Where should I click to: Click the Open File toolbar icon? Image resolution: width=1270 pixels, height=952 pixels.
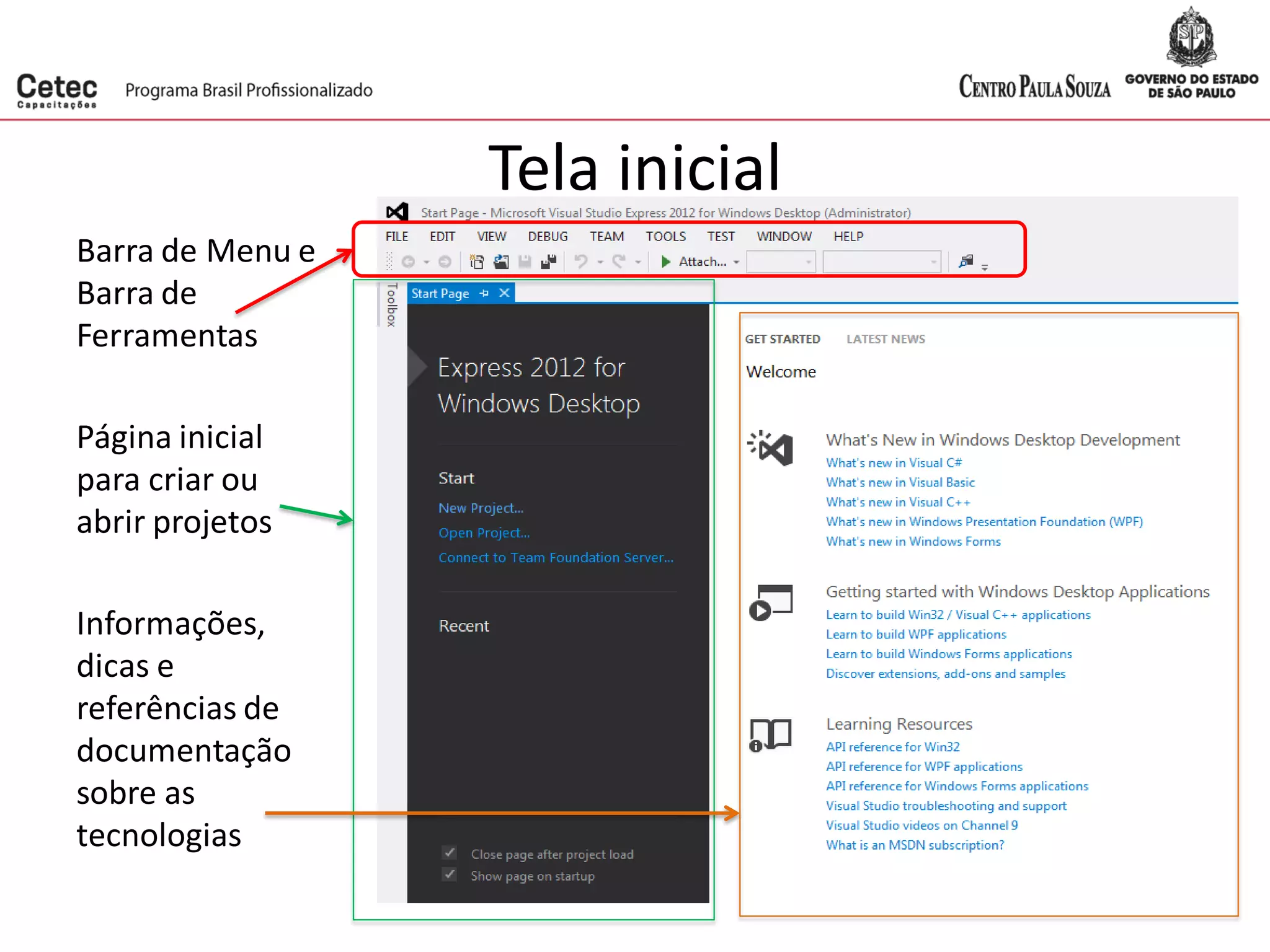pyautogui.click(x=501, y=262)
